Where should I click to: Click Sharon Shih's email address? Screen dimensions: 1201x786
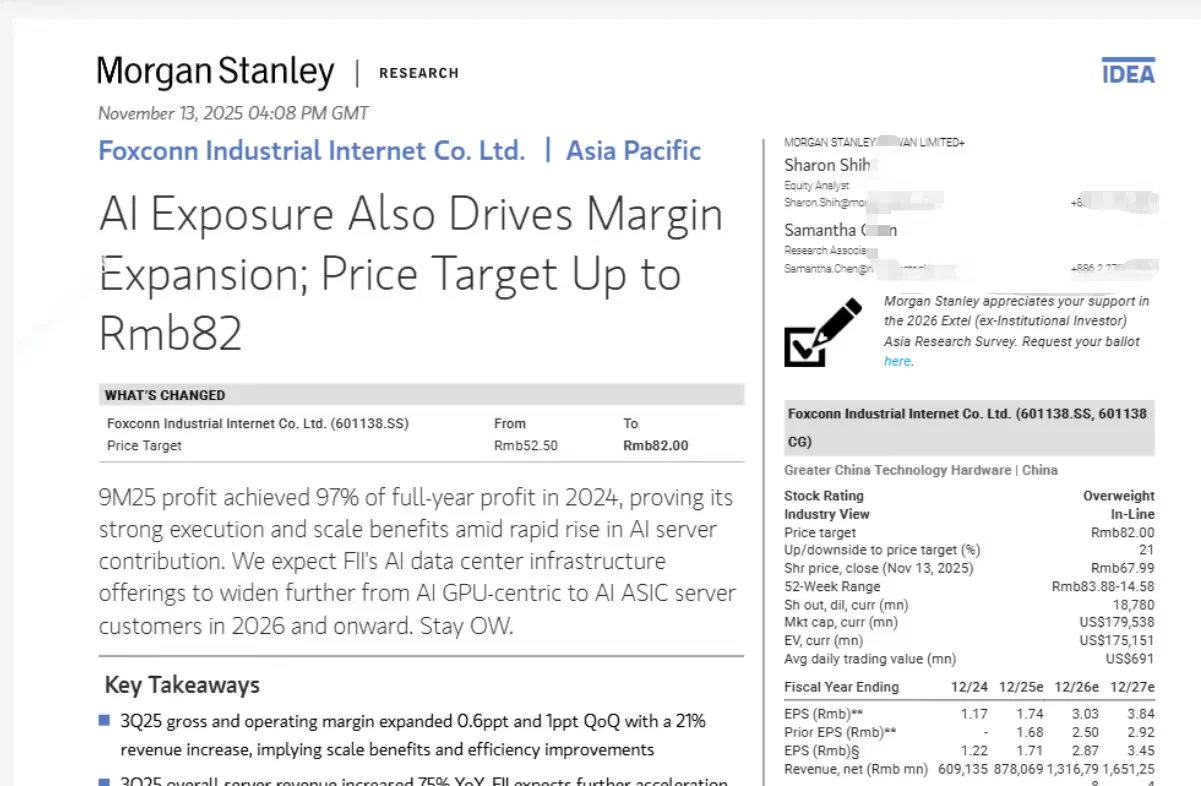coord(825,202)
